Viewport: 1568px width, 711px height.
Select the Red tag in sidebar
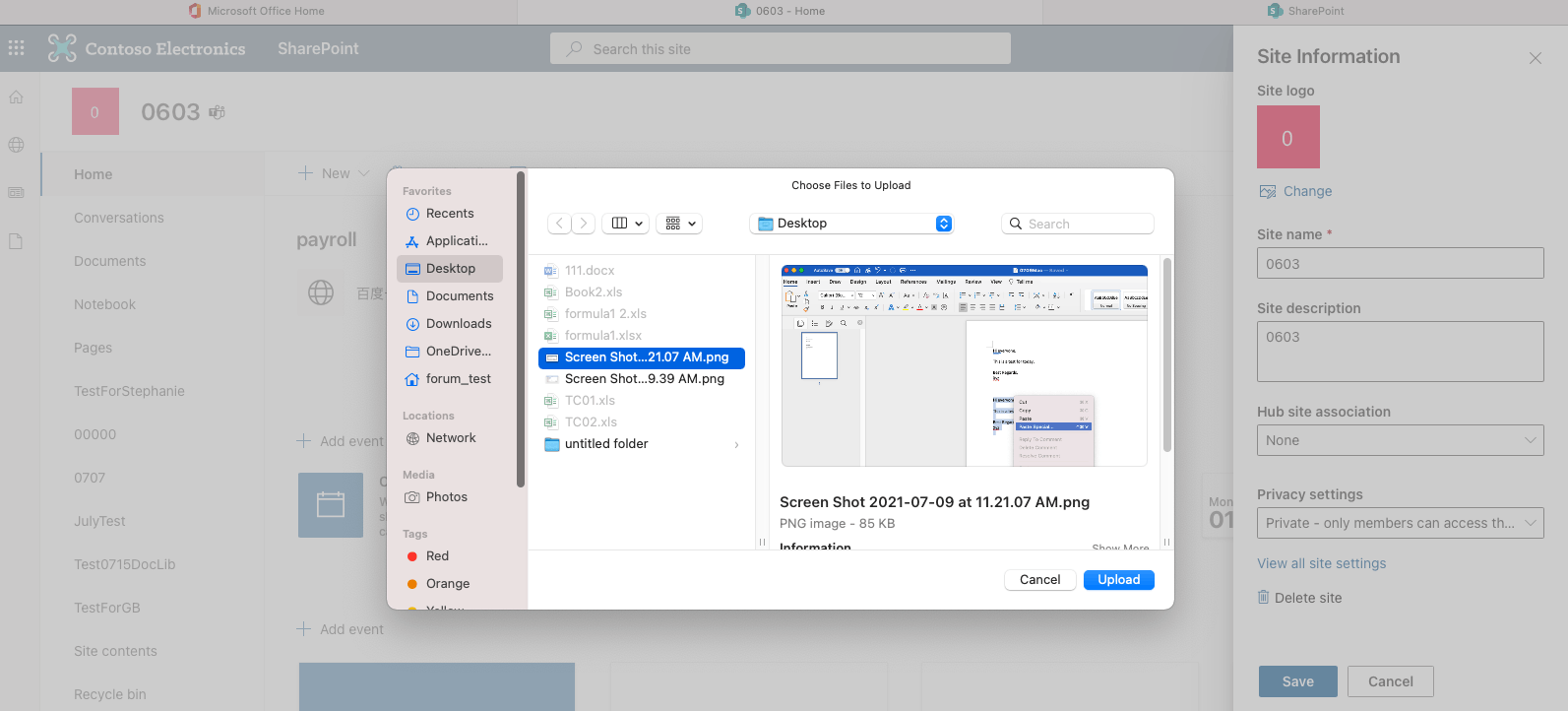(x=437, y=556)
